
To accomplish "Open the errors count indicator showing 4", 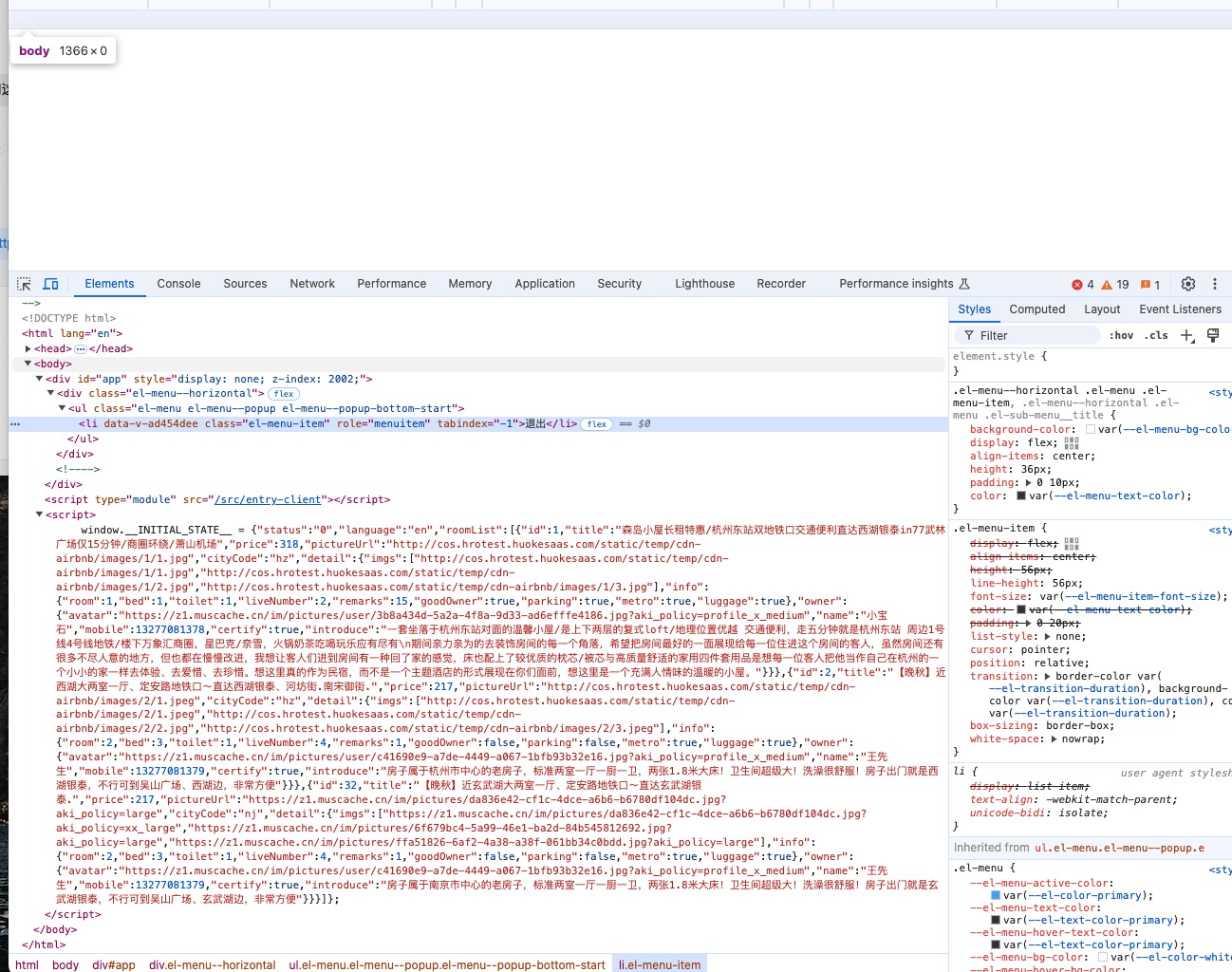I will point(1083,285).
